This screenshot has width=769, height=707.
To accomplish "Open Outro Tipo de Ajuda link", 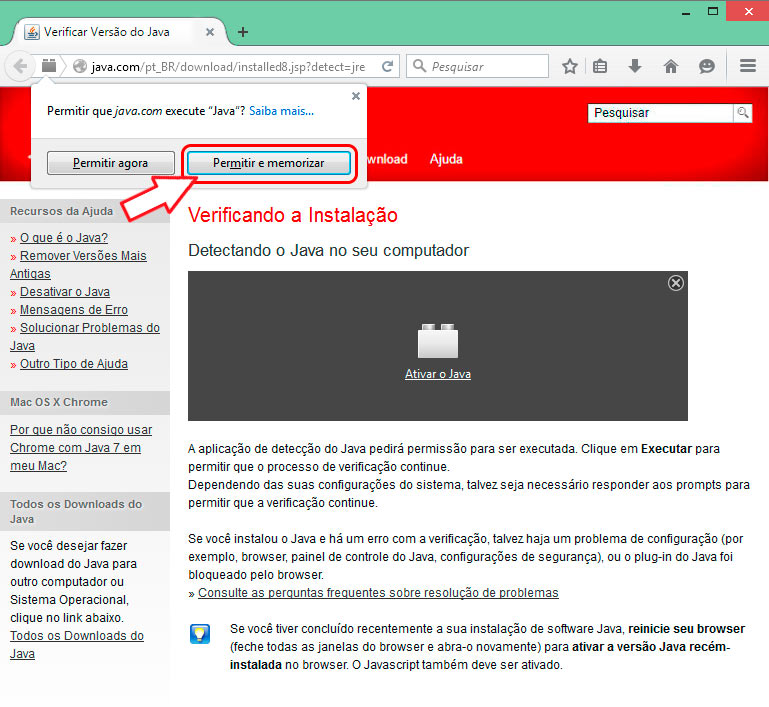I will coord(74,364).
